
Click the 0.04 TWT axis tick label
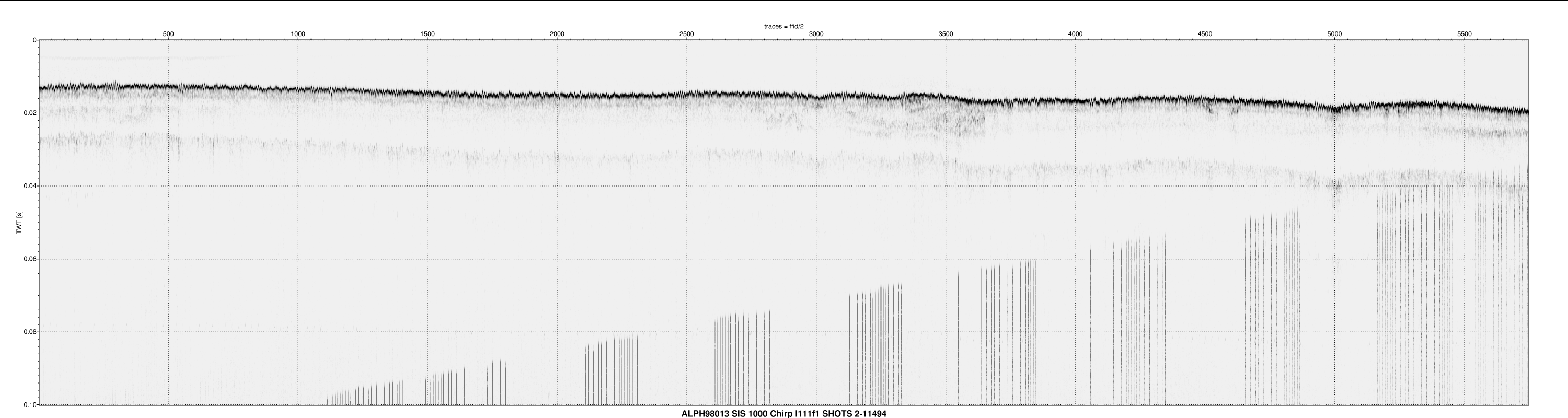[x=29, y=186]
